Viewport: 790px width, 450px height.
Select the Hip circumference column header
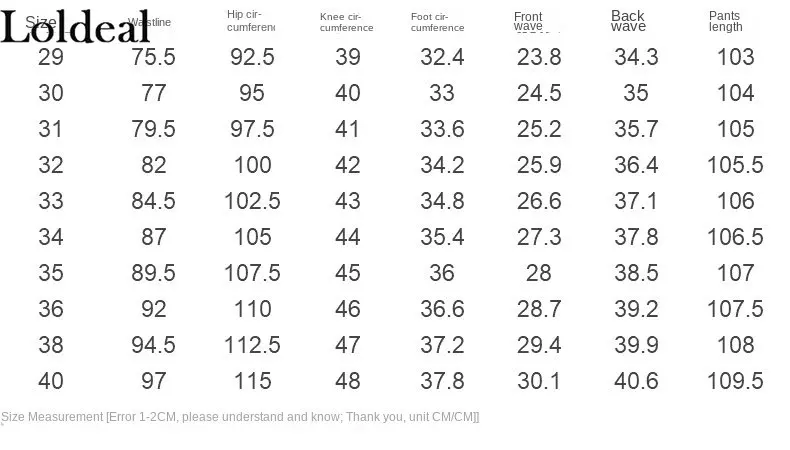(x=250, y=21)
